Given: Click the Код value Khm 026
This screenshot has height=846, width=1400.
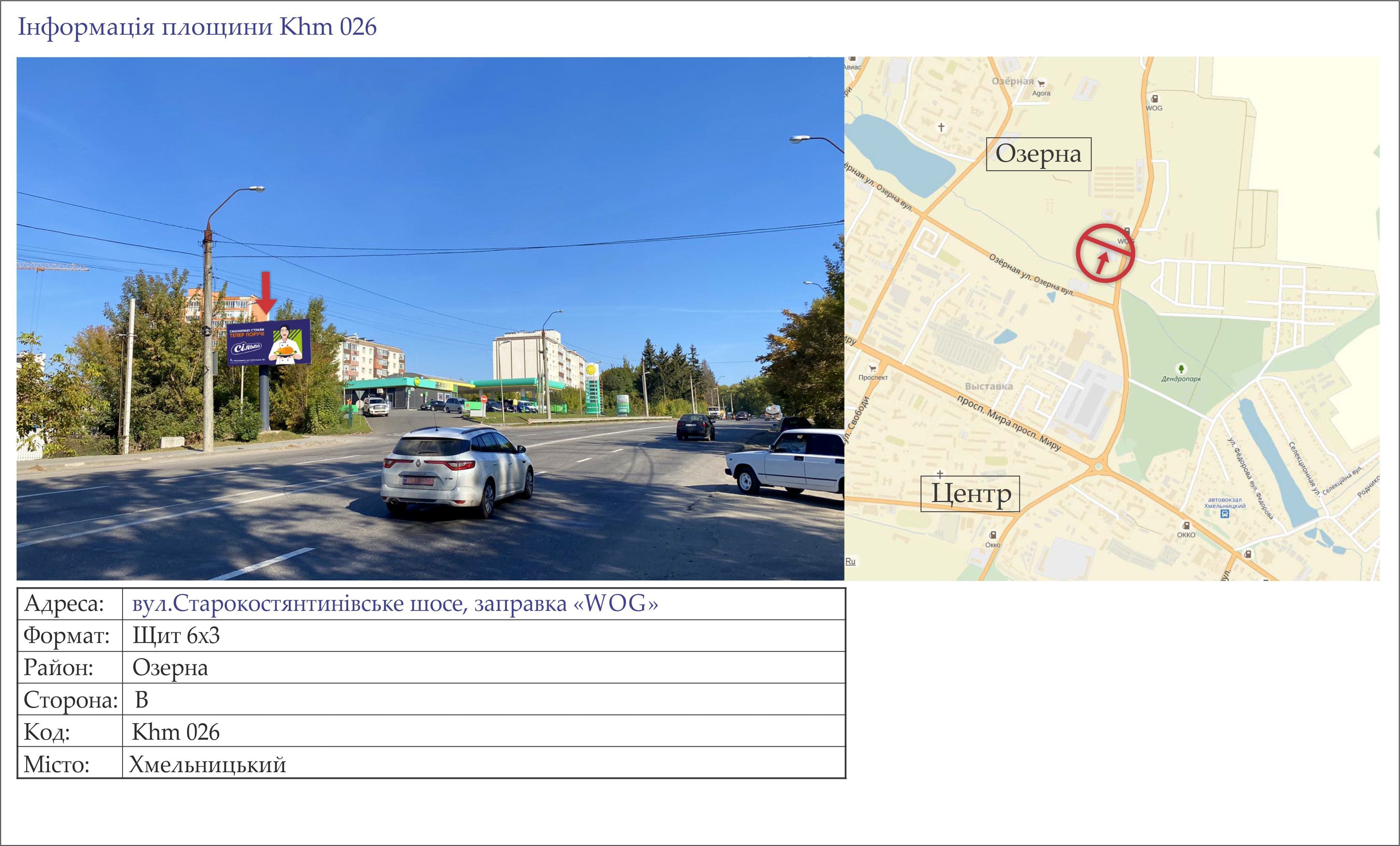Looking at the screenshot, I should (x=176, y=732).
